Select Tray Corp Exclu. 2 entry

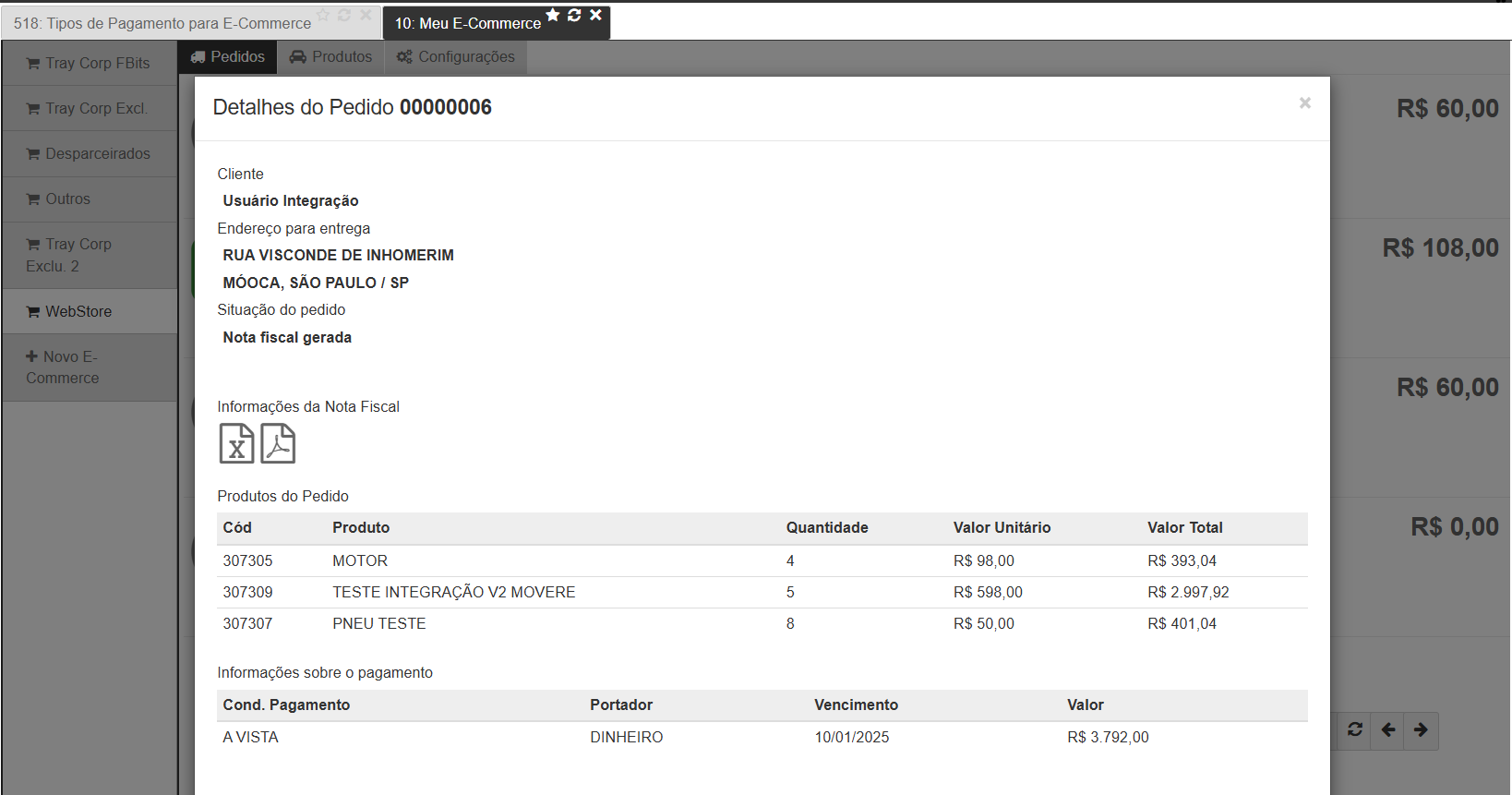coord(89,255)
